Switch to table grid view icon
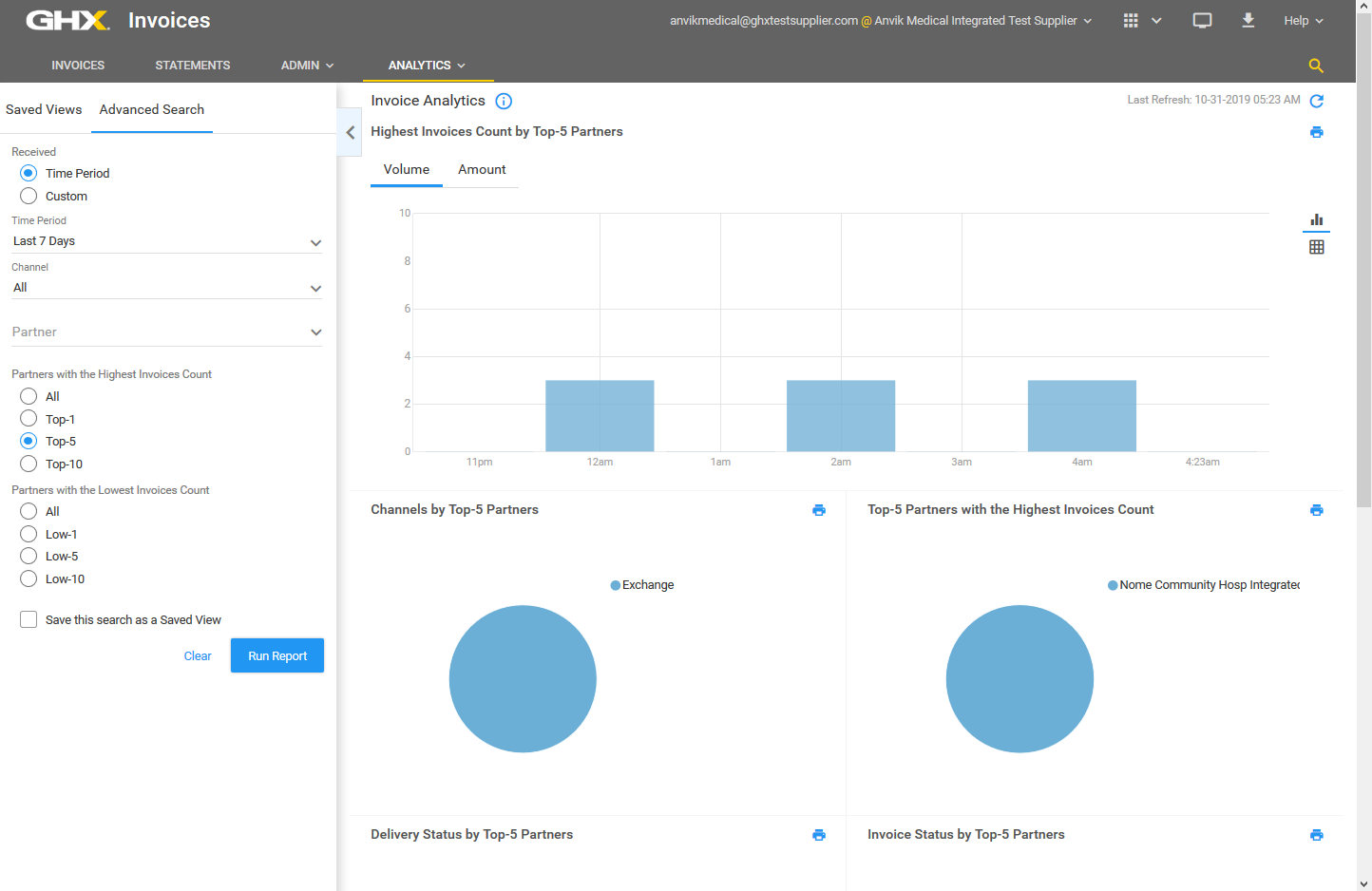 pyautogui.click(x=1317, y=247)
